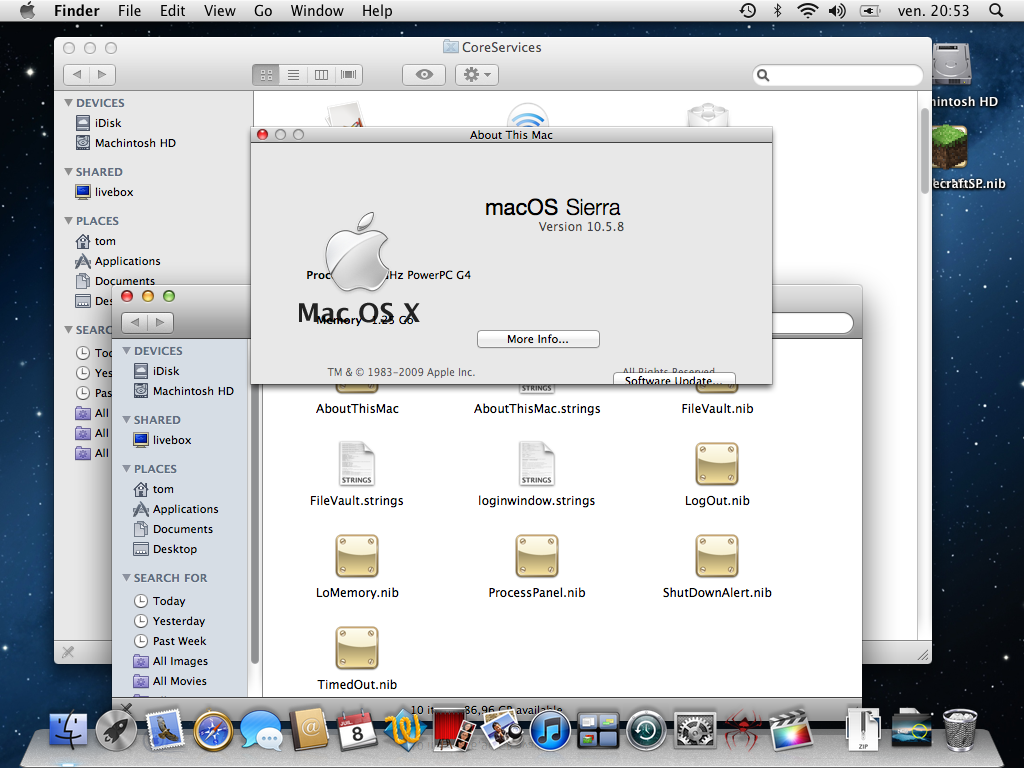
Task: Click the CoreServices window vertical scrollbar
Action: pyautogui.click(x=924, y=151)
